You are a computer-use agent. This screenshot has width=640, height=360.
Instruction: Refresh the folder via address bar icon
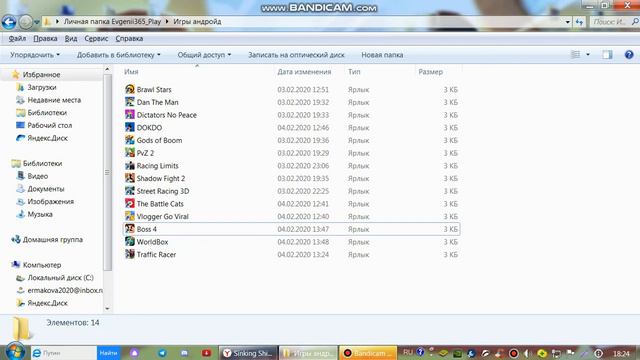point(580,22)
